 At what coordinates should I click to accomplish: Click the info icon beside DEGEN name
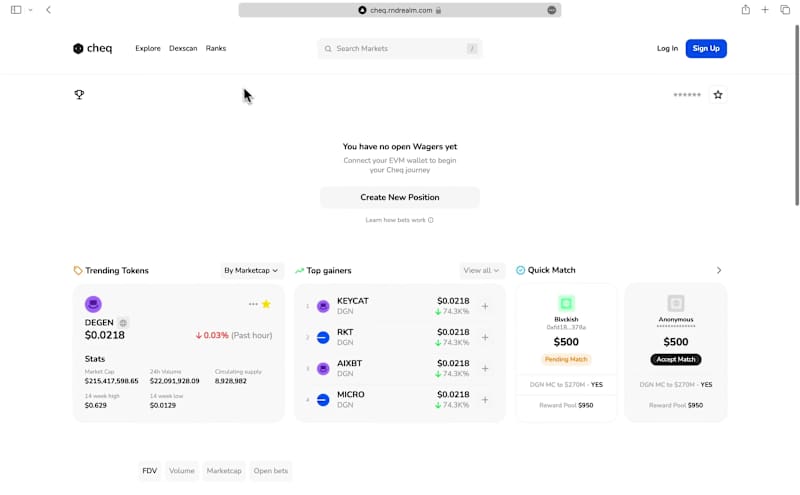point(123,323)
